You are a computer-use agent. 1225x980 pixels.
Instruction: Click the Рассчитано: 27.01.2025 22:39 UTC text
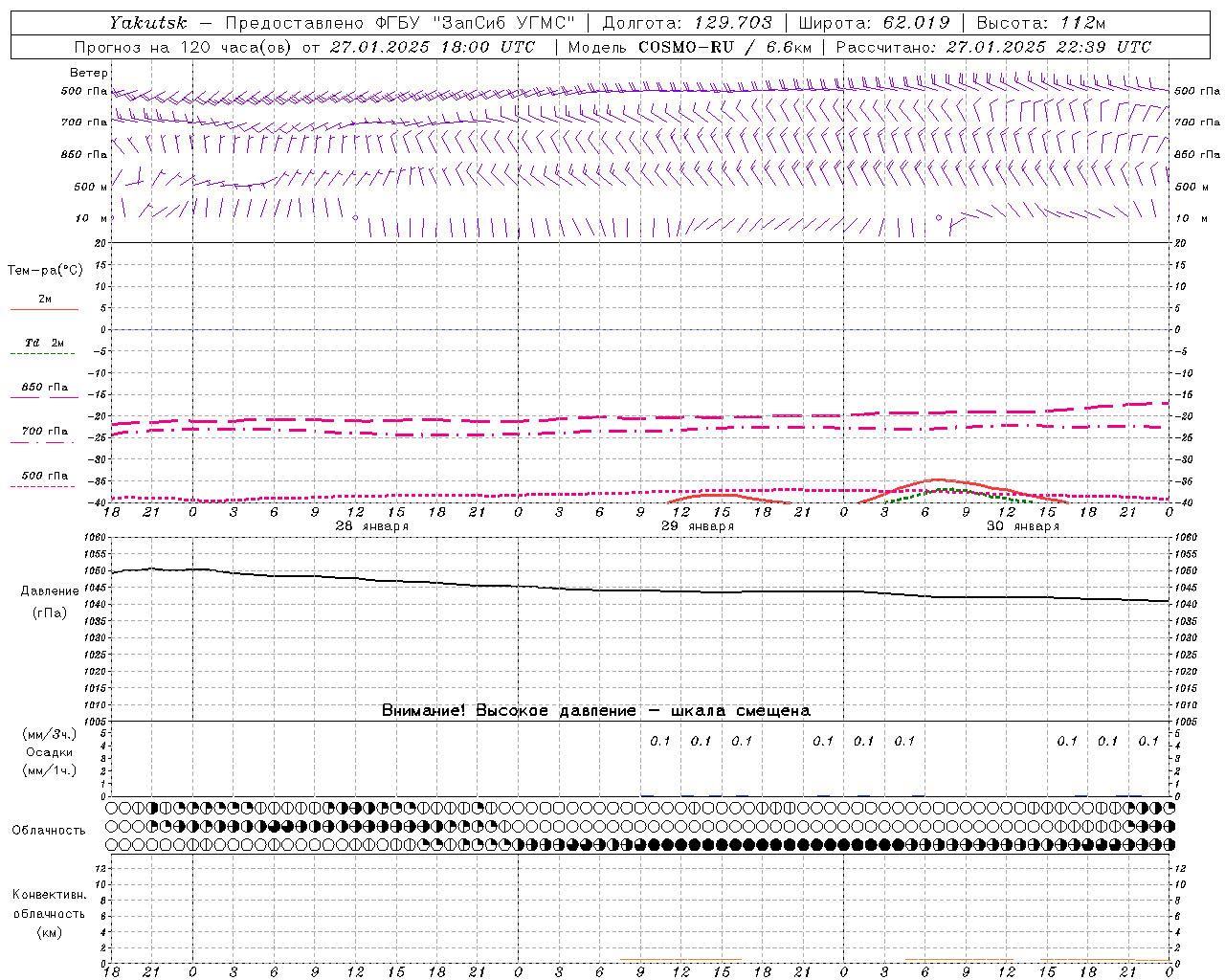point(993,47)
